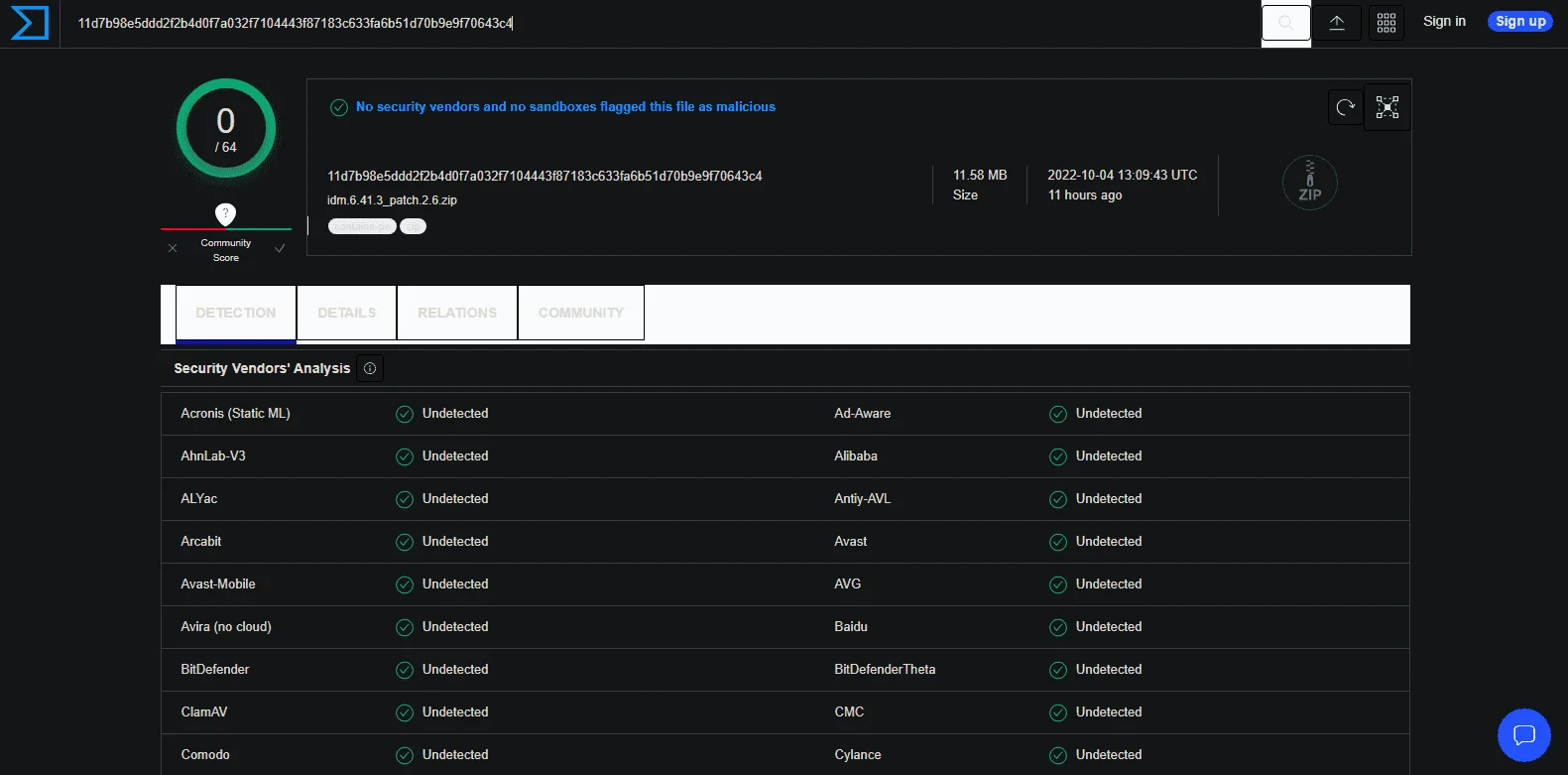The image size is (1568, 775).
Task: Click the Antiy-AVL undetected check icon
Action: tap(1058, 499)
